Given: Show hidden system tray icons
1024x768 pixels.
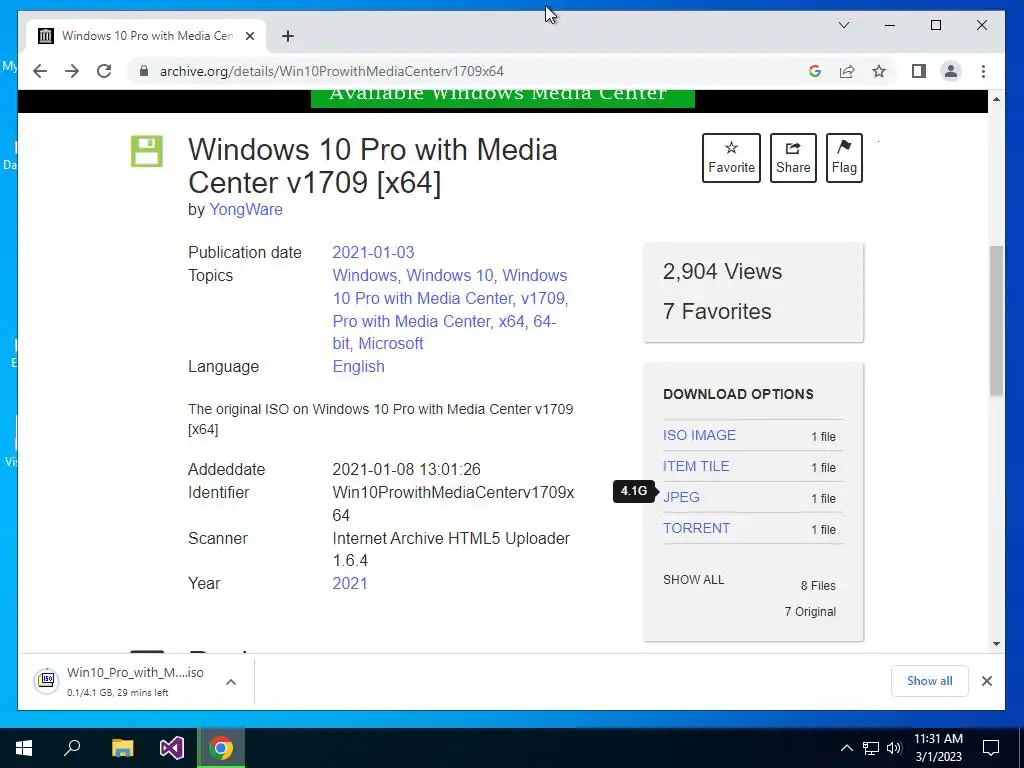Looking at the screenshot, I should coord(846,748).
